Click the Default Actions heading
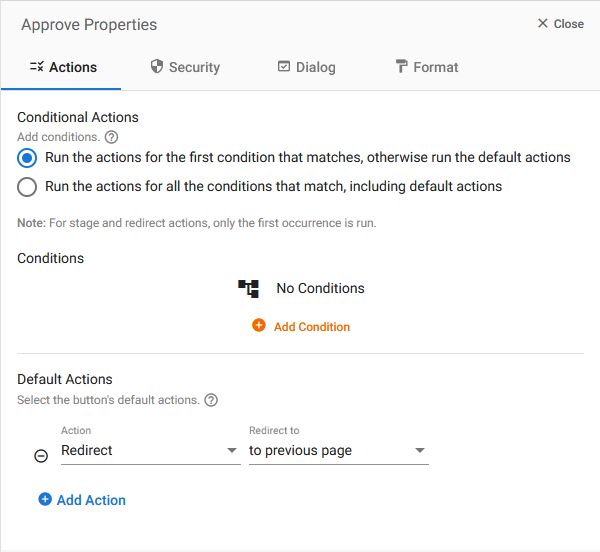 click(x=65, y=379)
